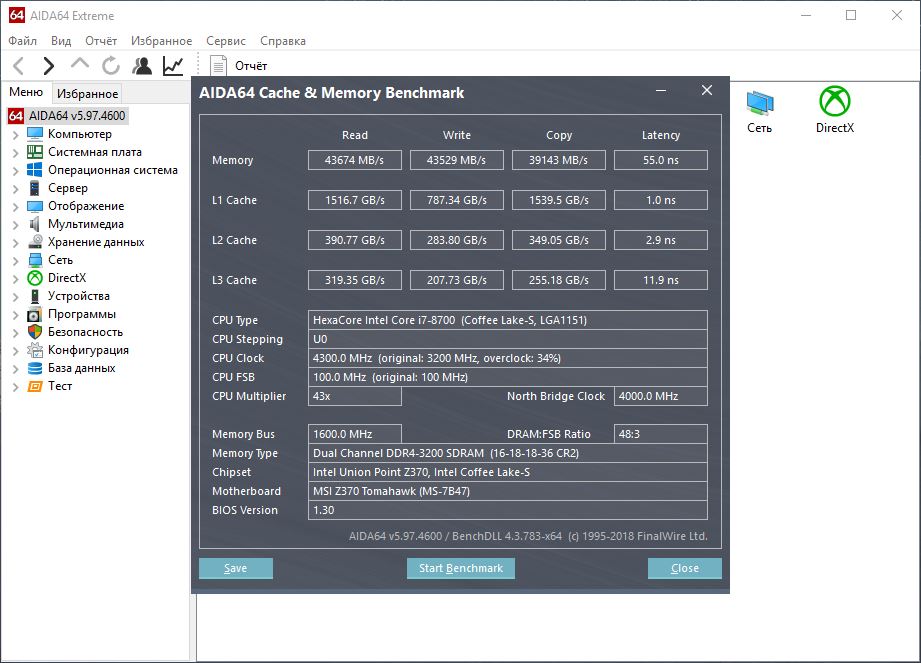The height and width of the screenshot is (663, 921).
Task: Go up one level with the up arrow icon
Action: [79, 64]
